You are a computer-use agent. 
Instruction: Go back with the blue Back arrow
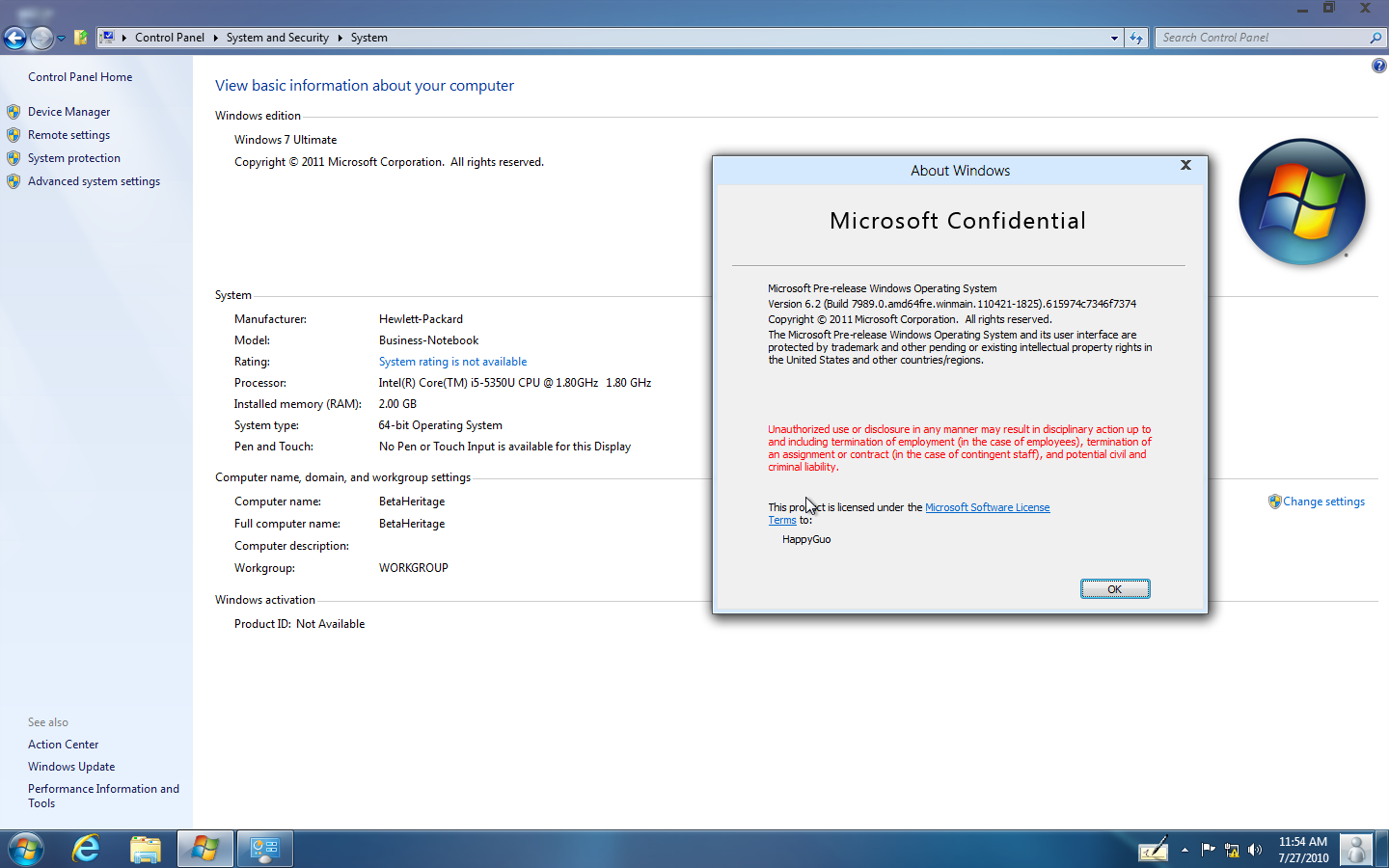14,38
